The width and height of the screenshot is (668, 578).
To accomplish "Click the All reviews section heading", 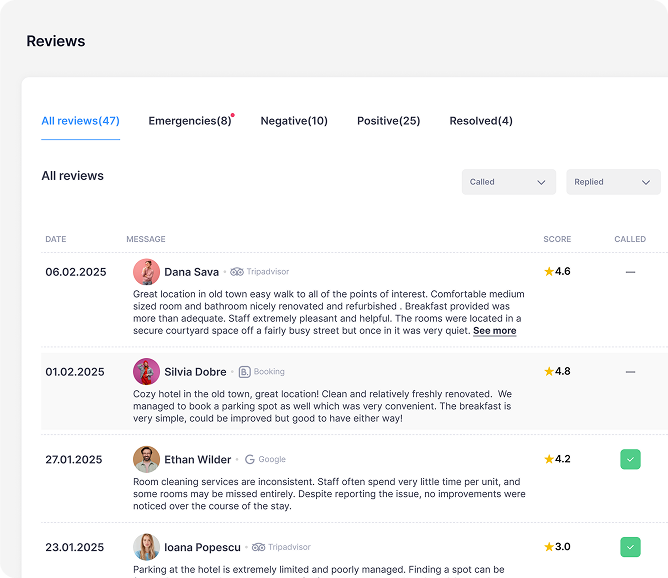I will [x=72, y=176].
